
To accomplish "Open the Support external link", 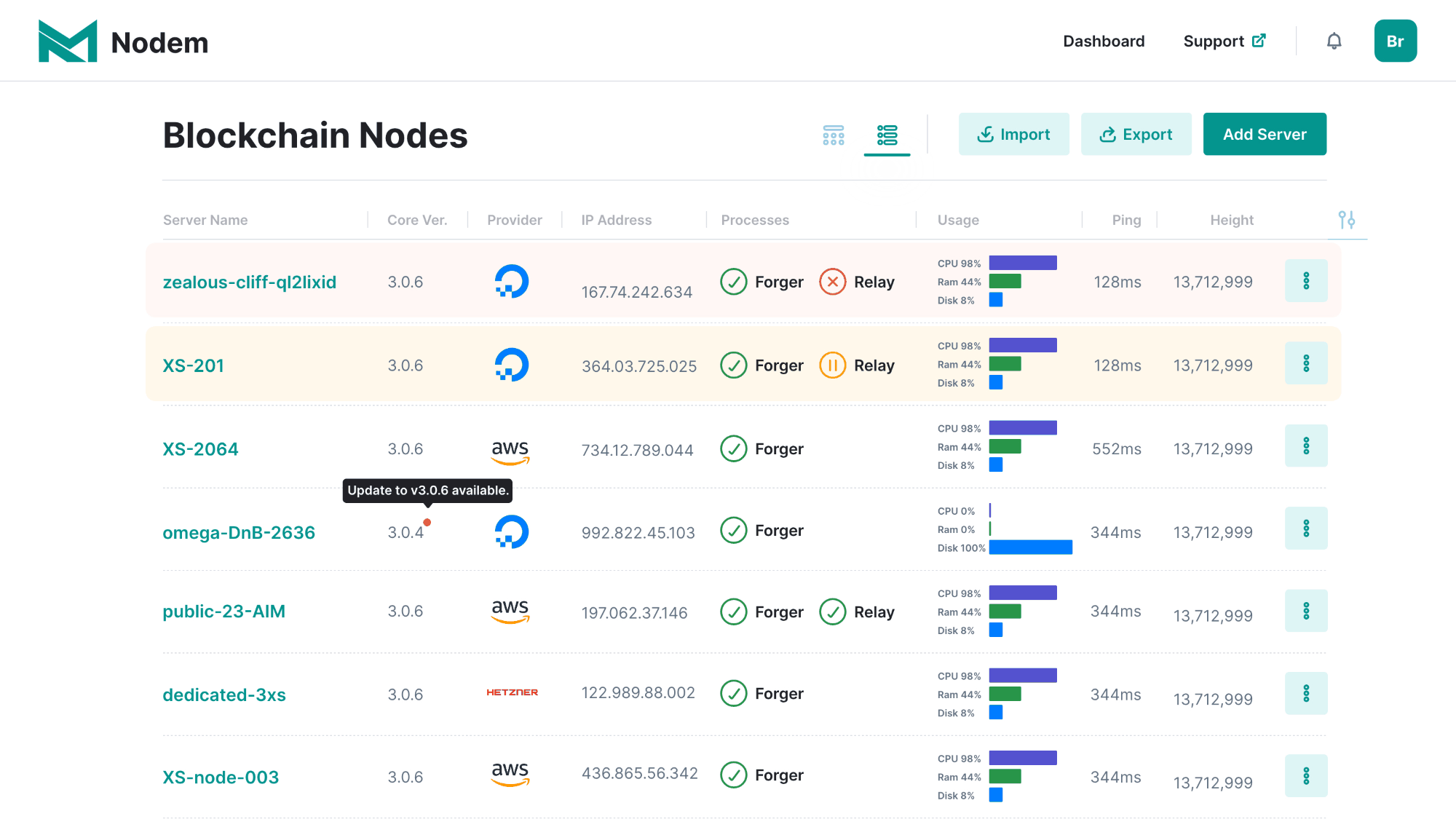I will 1224,41.
